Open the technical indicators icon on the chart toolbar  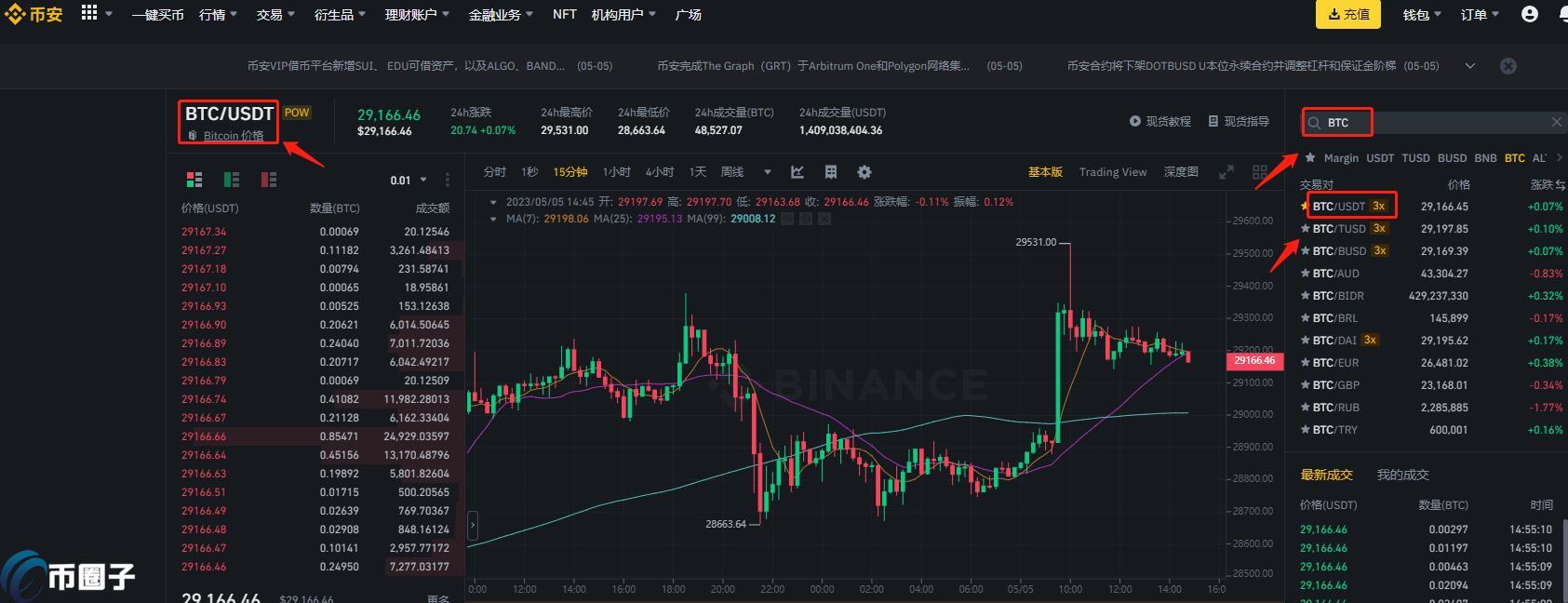pos(797,172)
